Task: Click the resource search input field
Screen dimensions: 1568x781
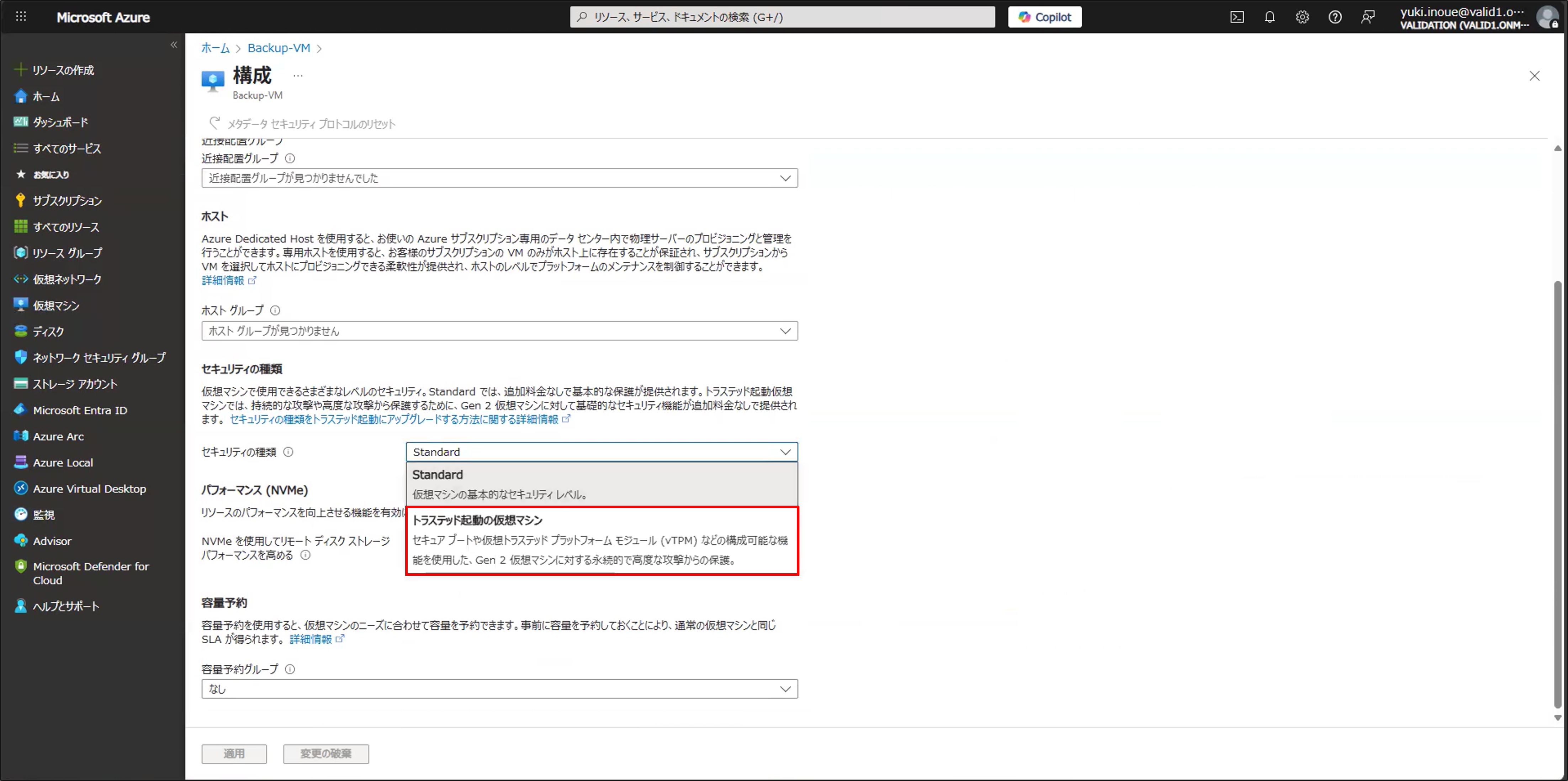Action: click(782, 17)
